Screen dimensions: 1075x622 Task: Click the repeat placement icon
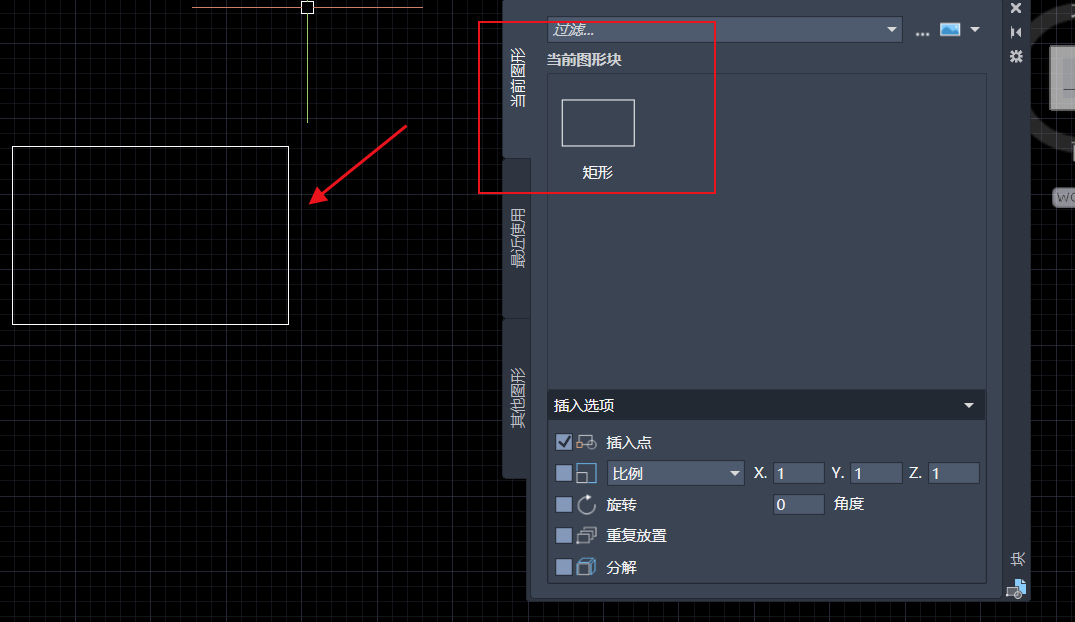click(586, 535)
